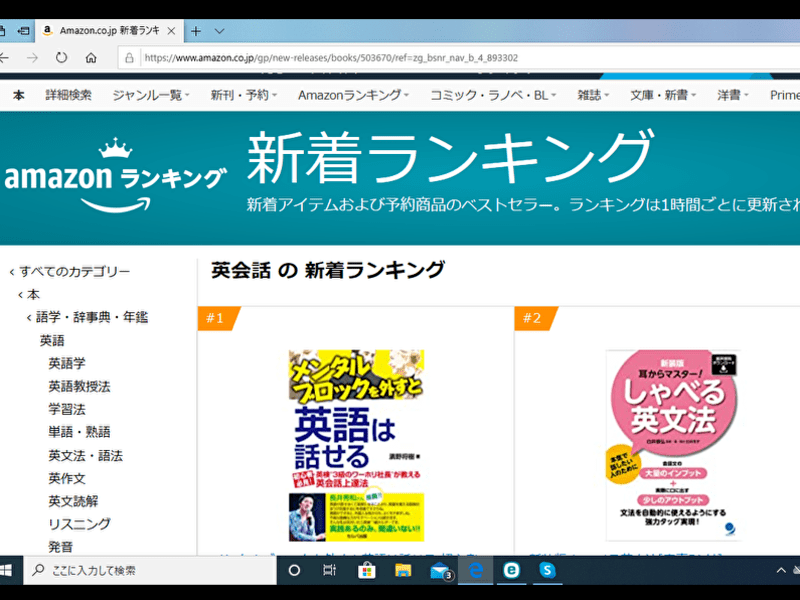The image size is (800, 600).
Task: Open File Explorer from the taskbar
Action: [403, 570]
